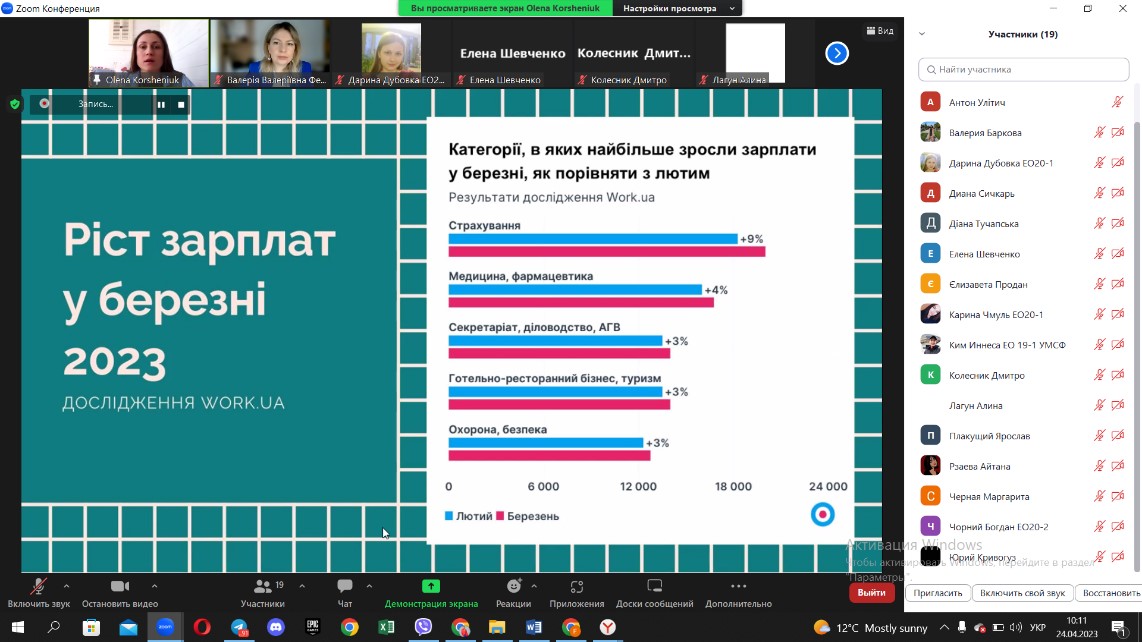This screenshot has height=642, width=1142.
Task: Start Демонстрация экрана screen share
Action: 431,593
